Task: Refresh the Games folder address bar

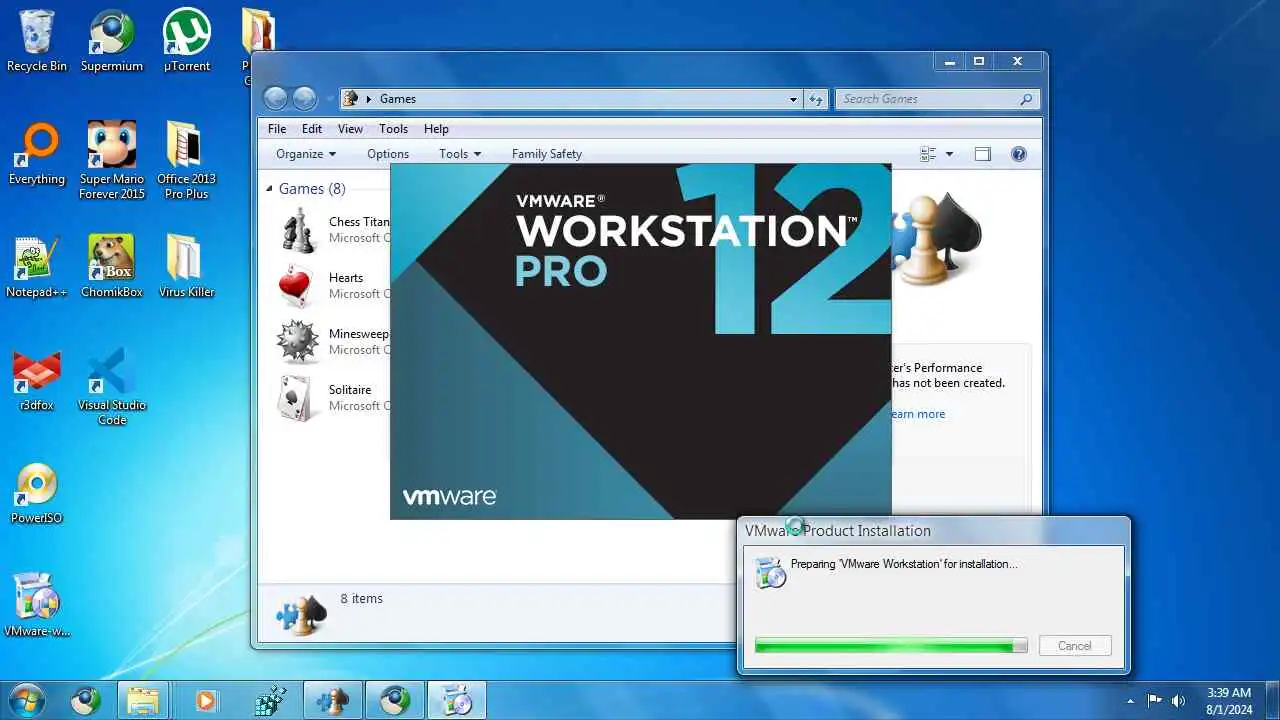Action: tap(816, 99)
